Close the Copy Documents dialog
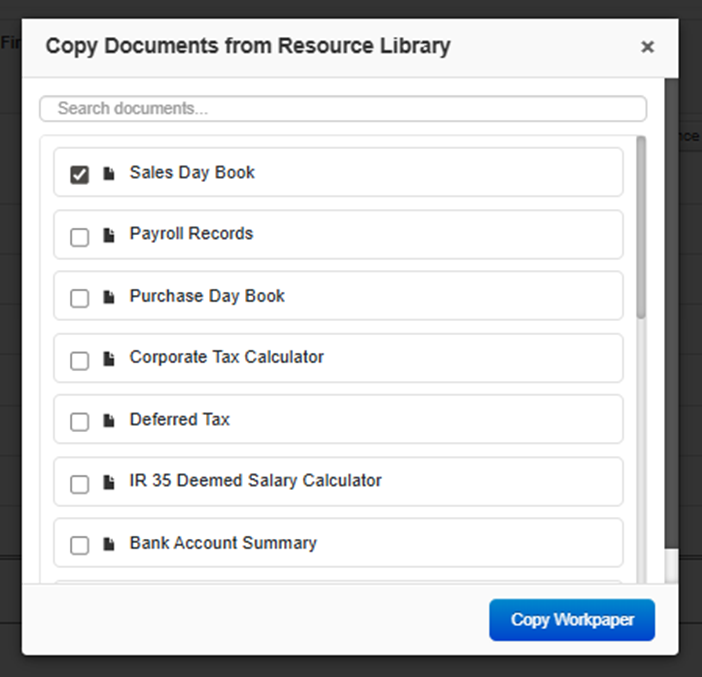 point(647,47)
